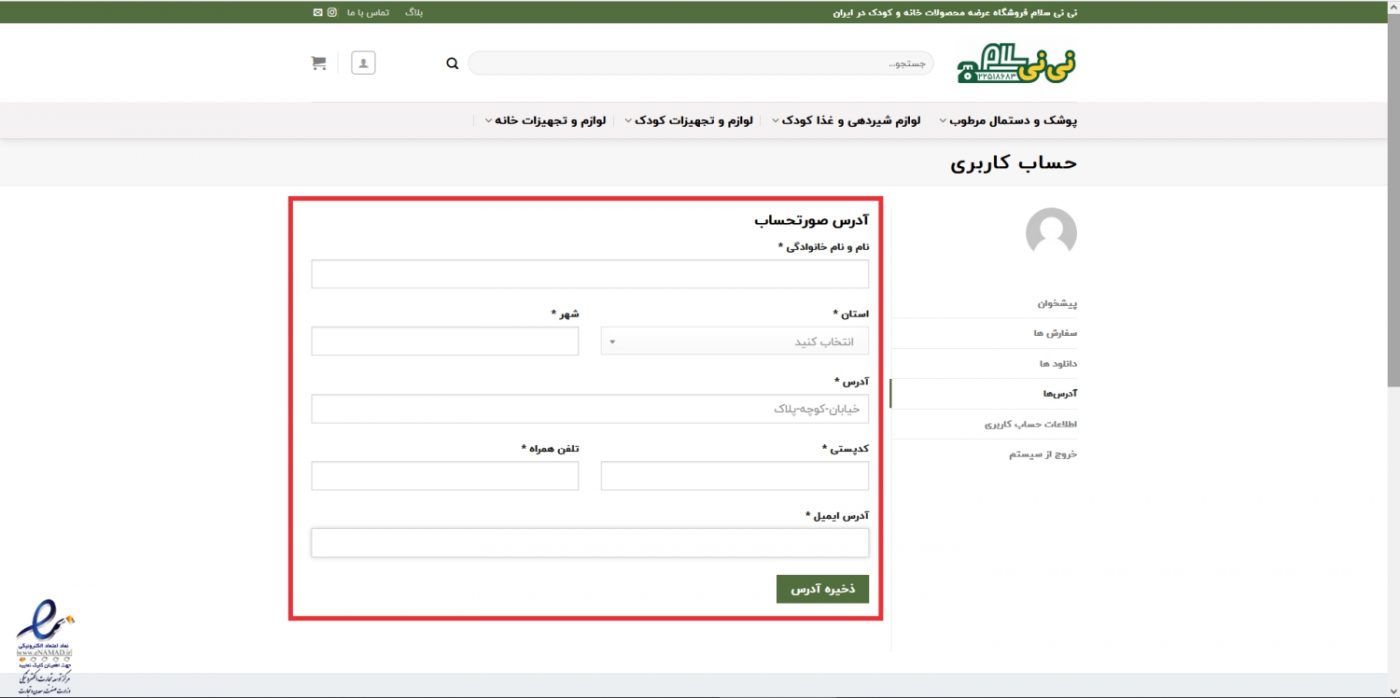Open the shopping cart icon

319,63
